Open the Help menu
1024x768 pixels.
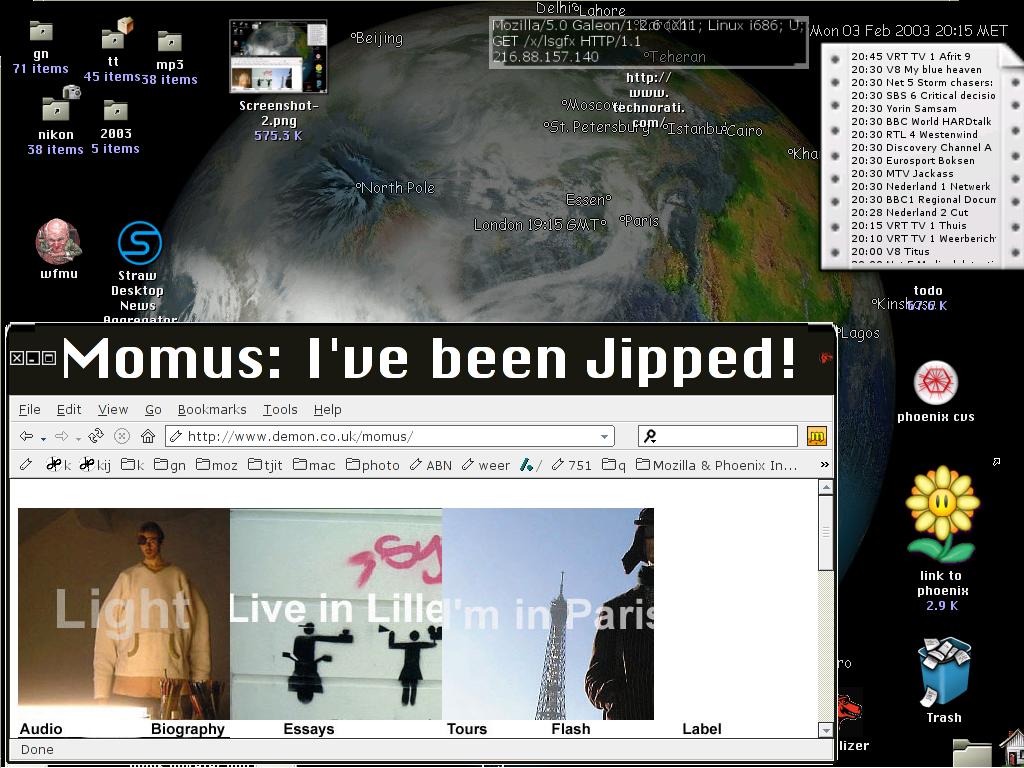click(327, 409)
